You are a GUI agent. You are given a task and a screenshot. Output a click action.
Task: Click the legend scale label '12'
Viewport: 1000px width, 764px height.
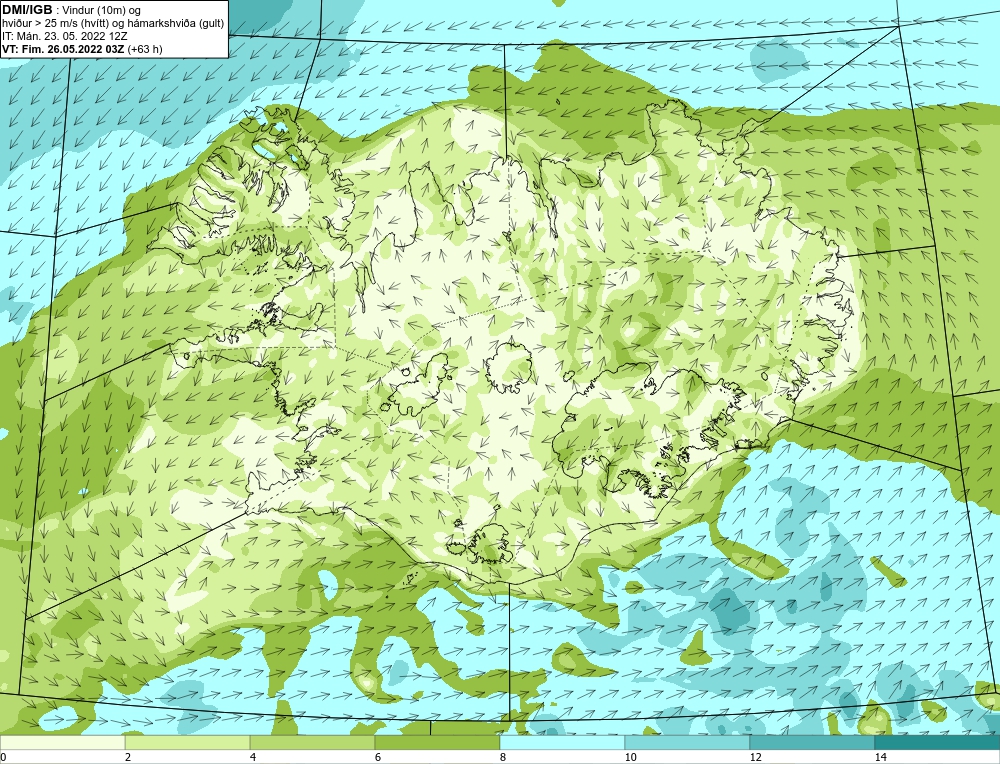click(755, 757)
